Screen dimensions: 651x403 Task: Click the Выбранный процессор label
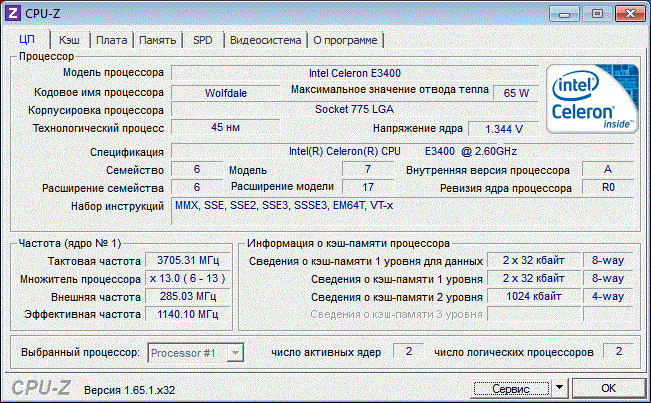tap(81, 352)
